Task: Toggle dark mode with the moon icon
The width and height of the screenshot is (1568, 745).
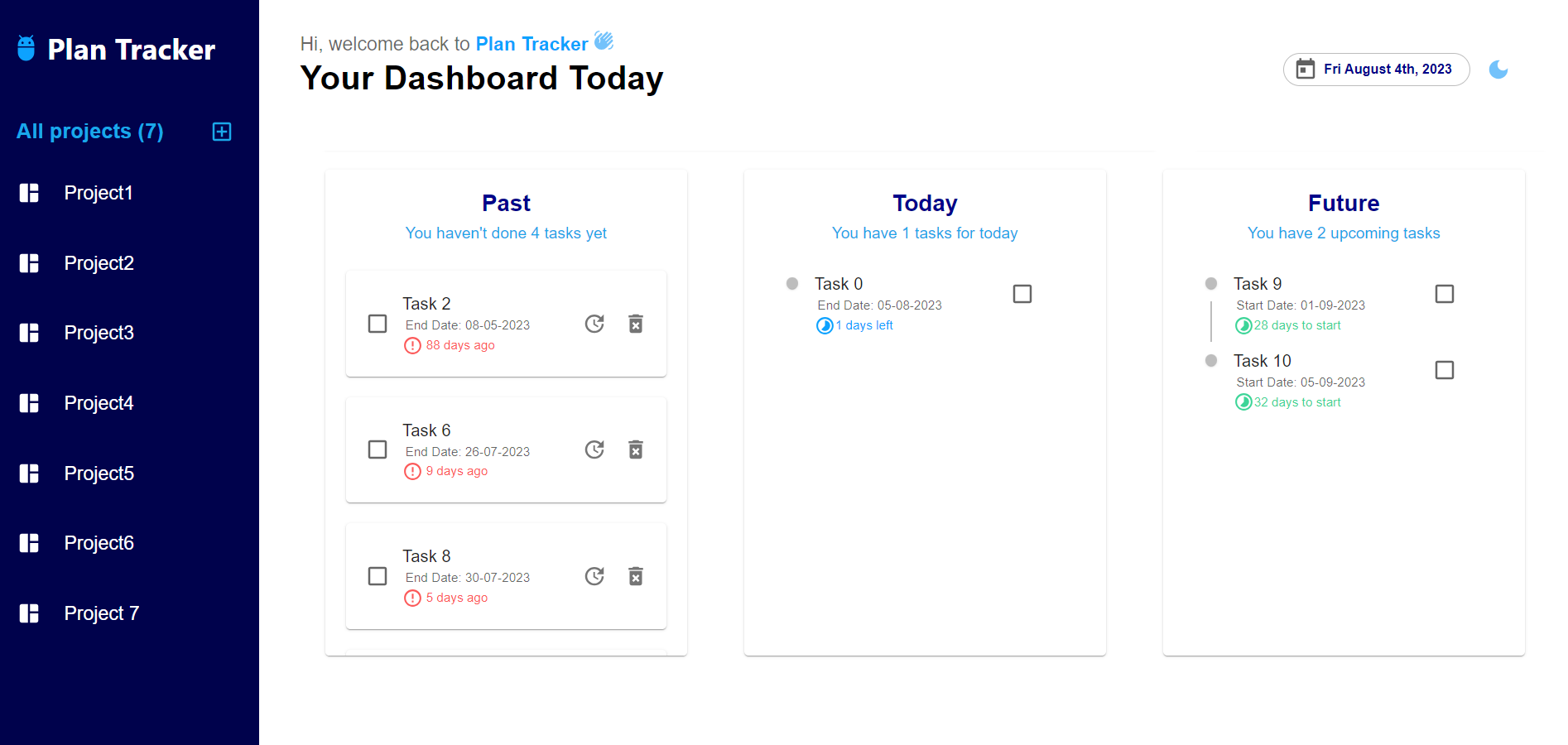Action: coord(1498,70)
